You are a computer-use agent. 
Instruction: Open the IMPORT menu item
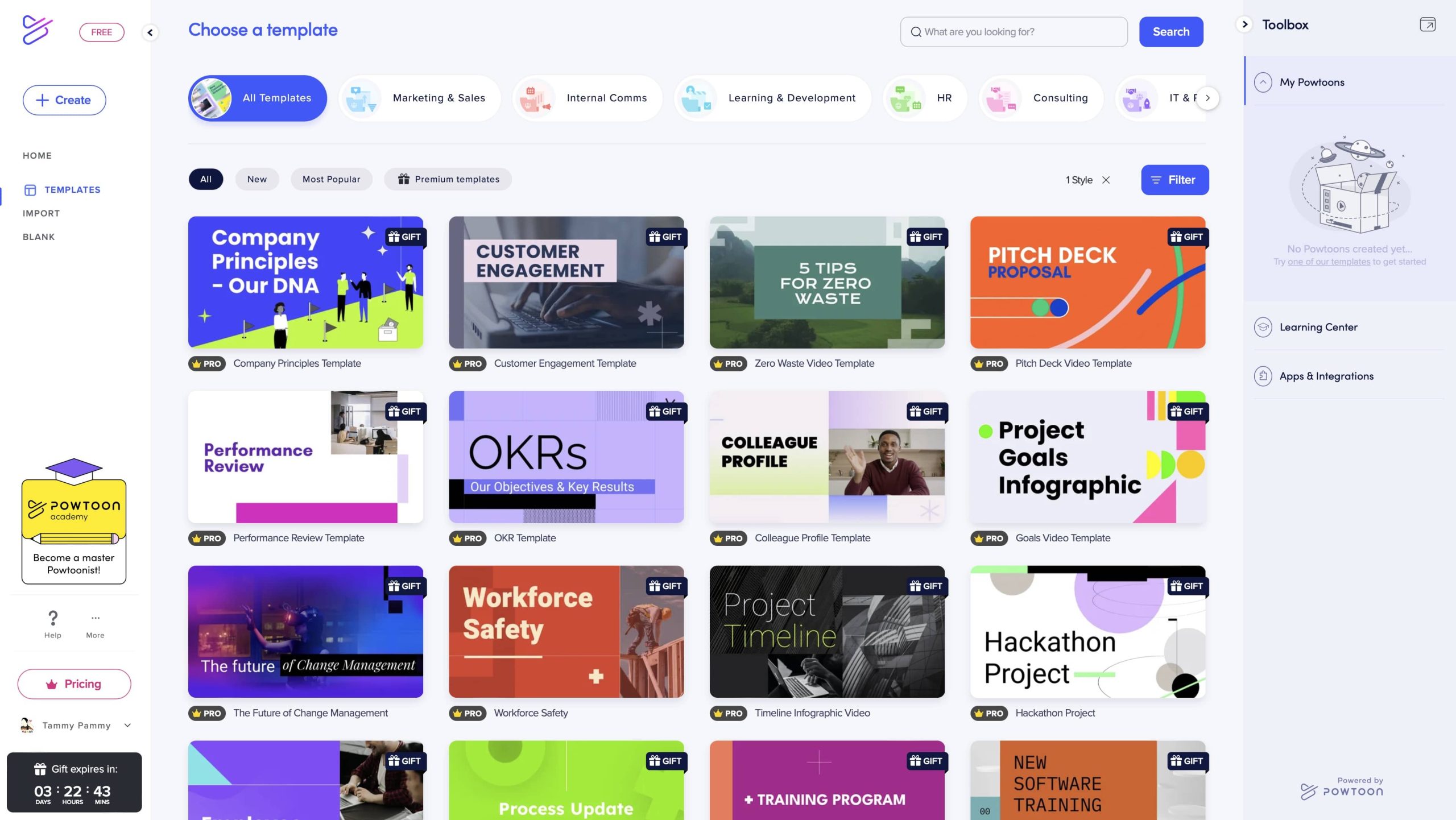[41, 213]
